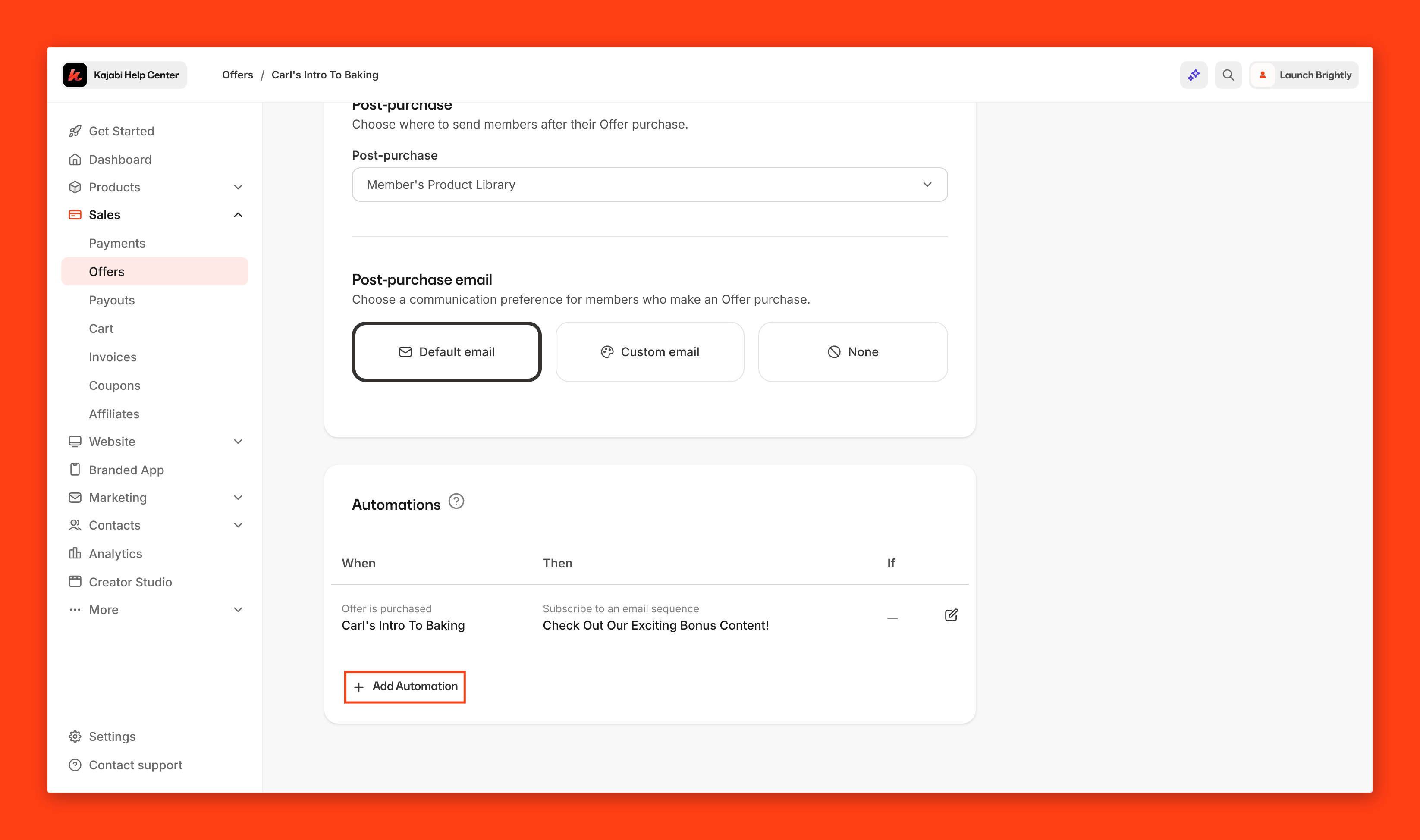Image resolution: width=1420 pixels, height=840 pixels.
Task: Expand the More section chevron
Action: pos(239,610)
